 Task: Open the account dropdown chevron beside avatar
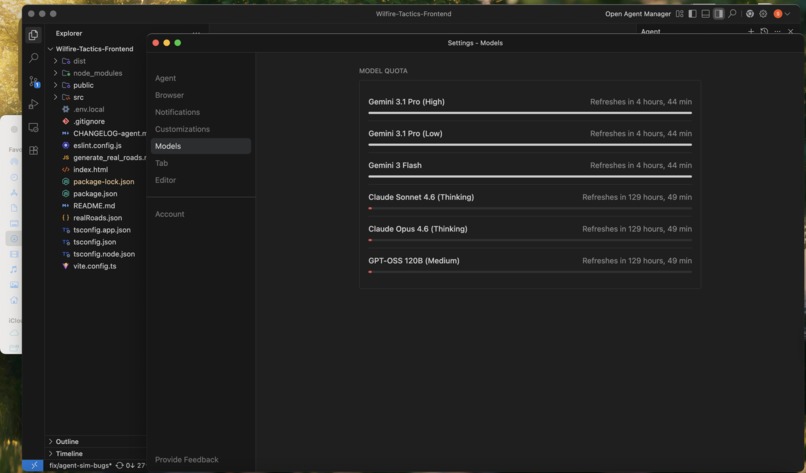tap(787, 14)
